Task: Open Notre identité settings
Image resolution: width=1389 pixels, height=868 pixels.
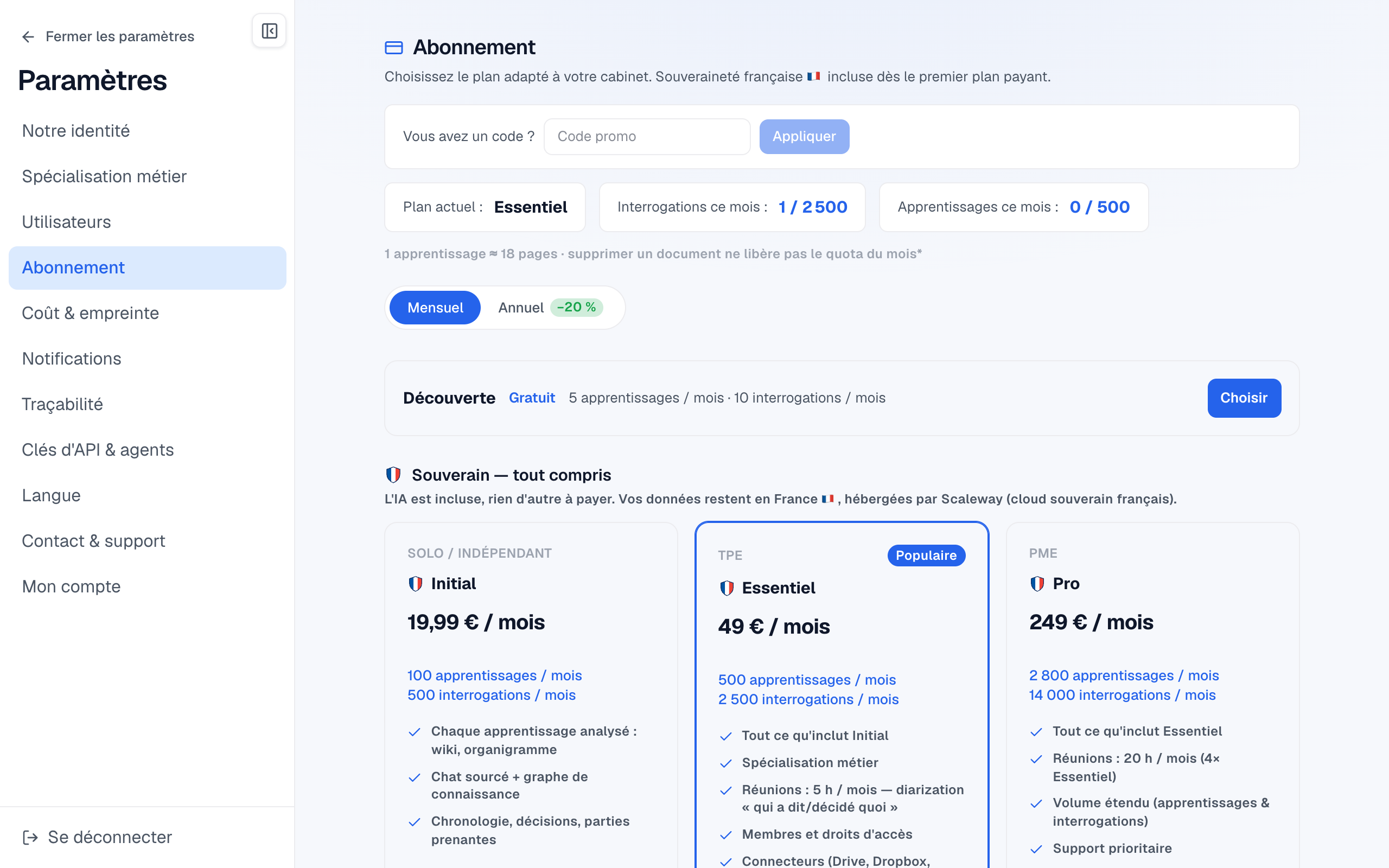Action: pos(148,131)
